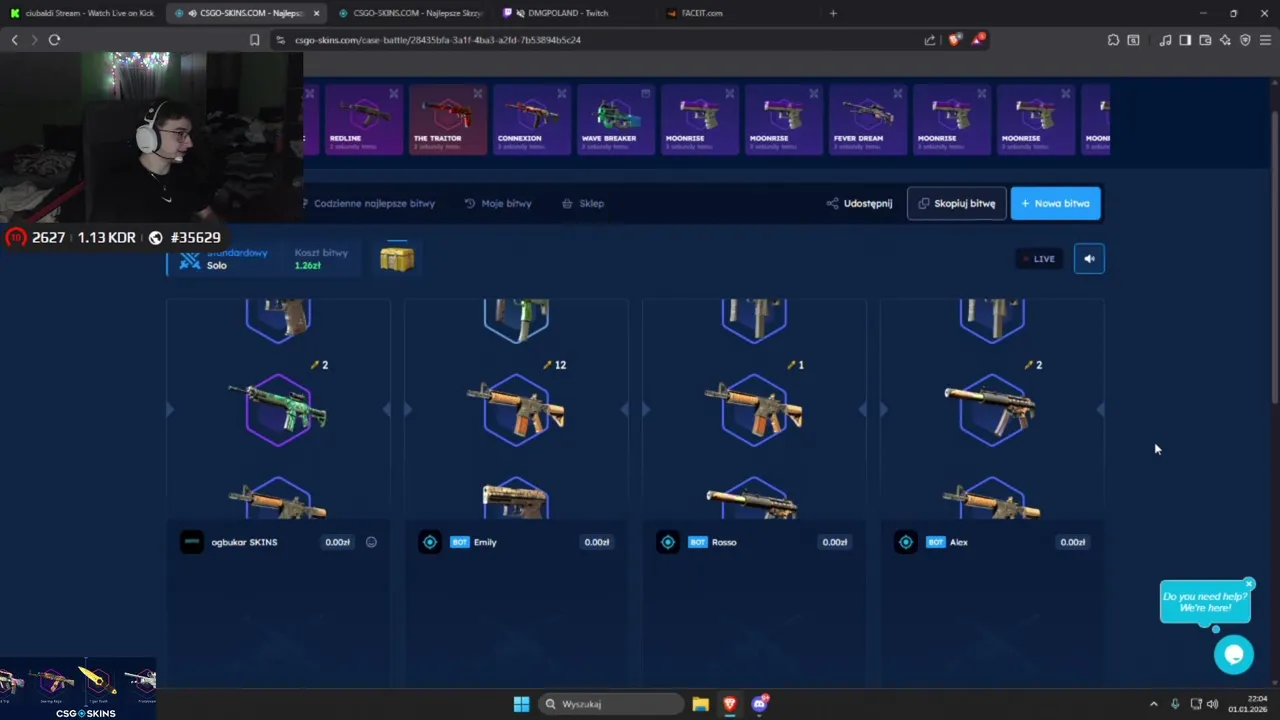The width and height of the screenshot is (1280, 720).
Task: Open browser extensions puzzle icon
Action: [1113, 40]
